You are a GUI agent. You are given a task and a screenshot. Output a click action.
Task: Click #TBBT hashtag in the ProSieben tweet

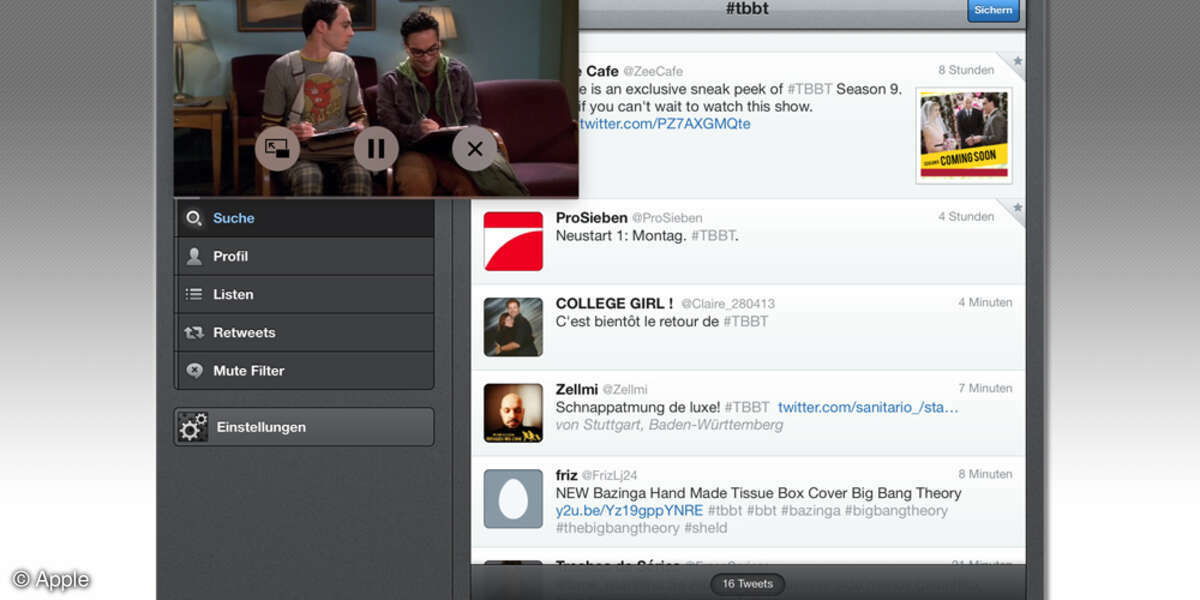[712, 236]
